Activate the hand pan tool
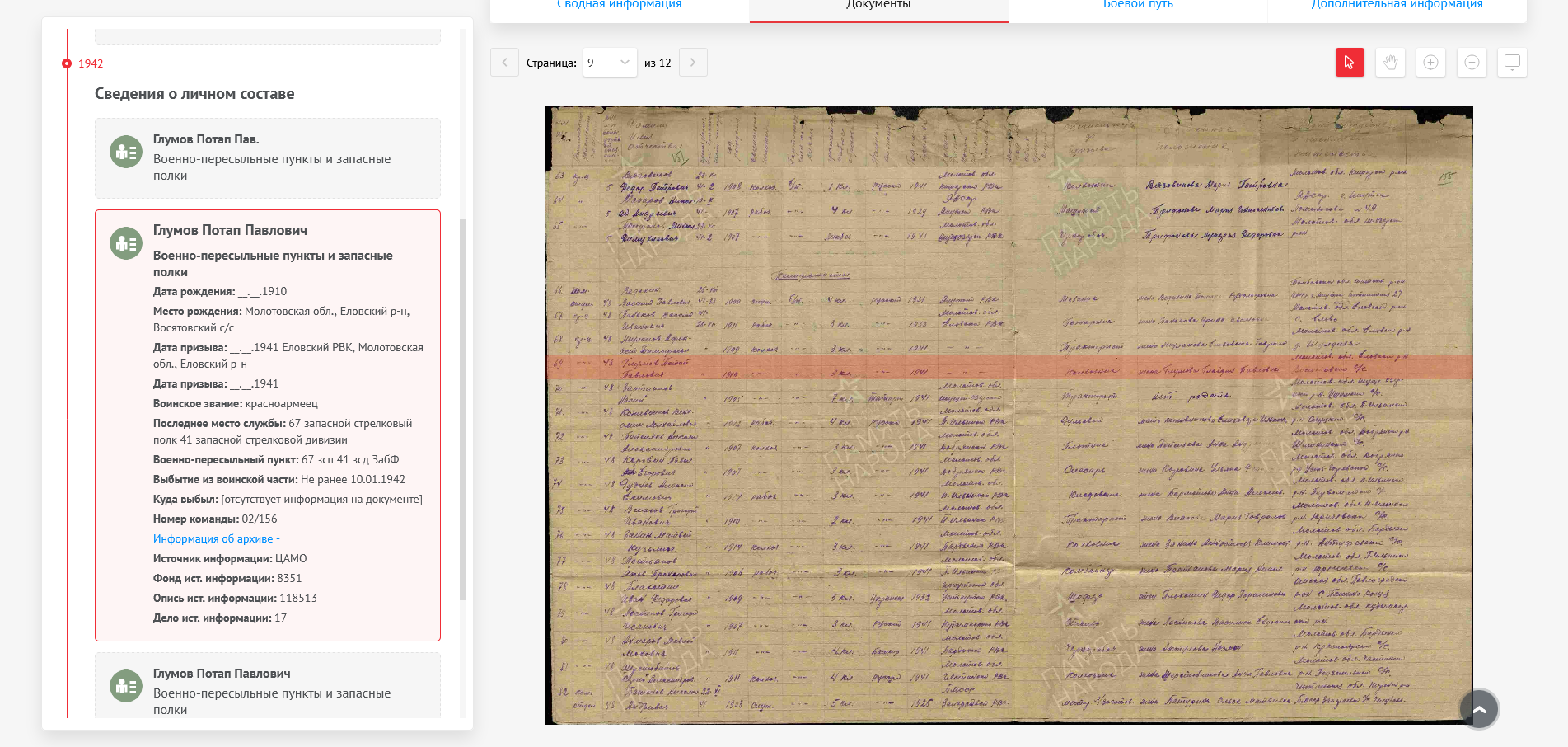The height and width of the screenshot is (747, 1568). (1390, 63)
